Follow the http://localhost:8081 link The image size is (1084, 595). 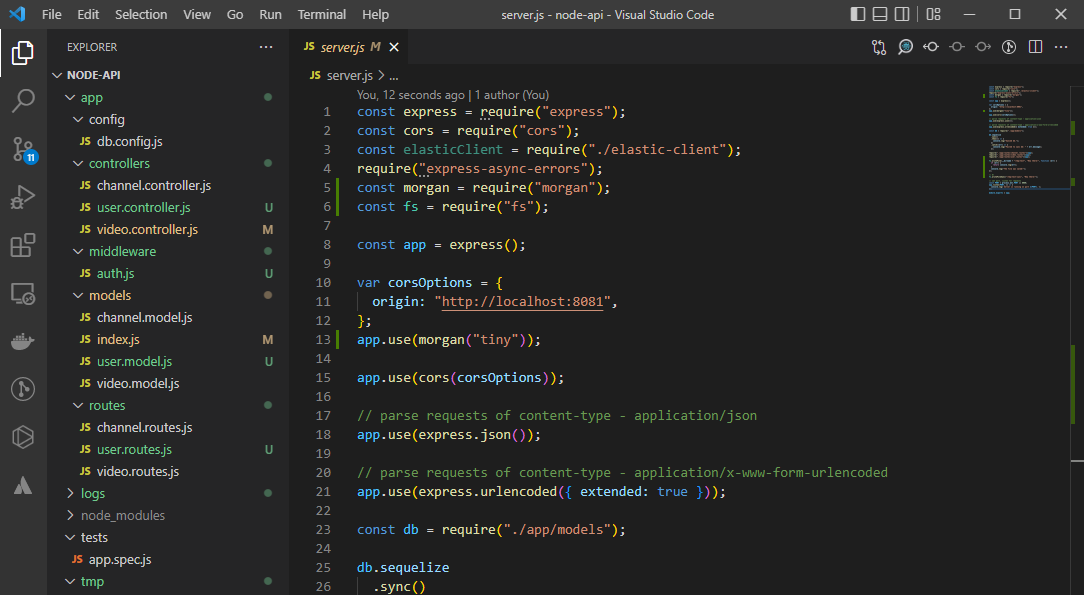pos(522,301)
